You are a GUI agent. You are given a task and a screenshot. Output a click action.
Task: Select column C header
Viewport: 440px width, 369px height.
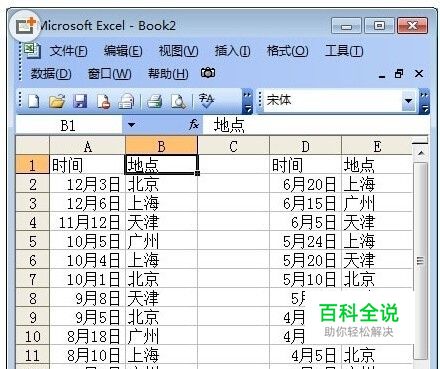233,146
